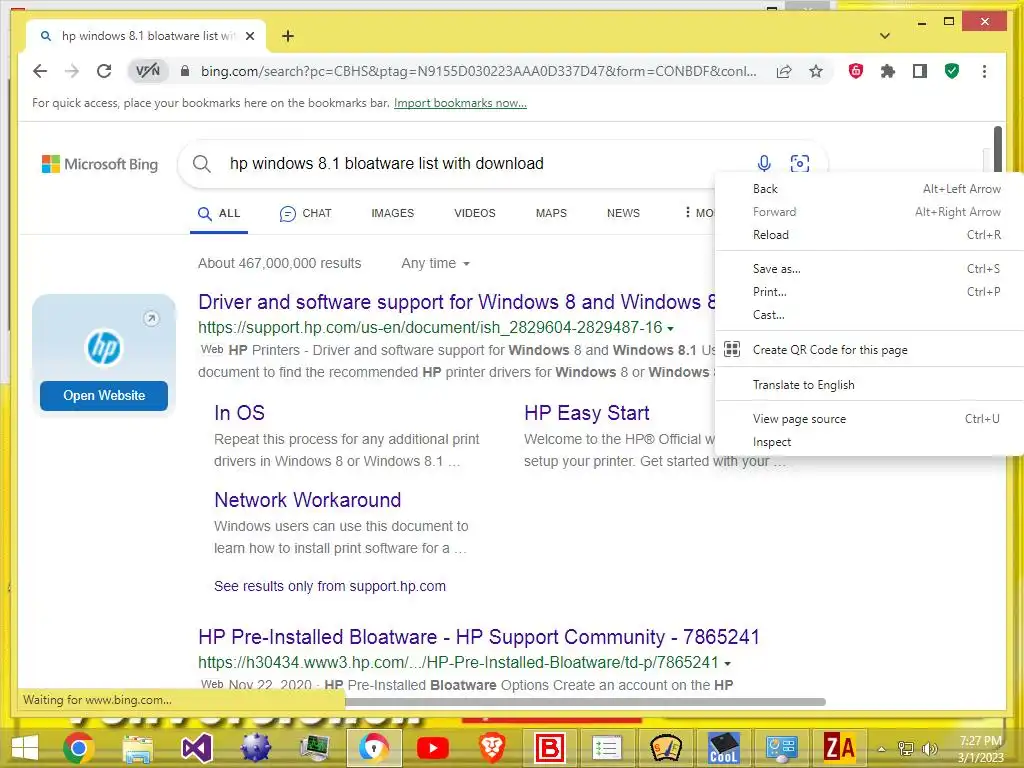Share this page via the share icon
Viewport: 1024px width, 768px height.
pyautogui.click(x=784, y=71)
